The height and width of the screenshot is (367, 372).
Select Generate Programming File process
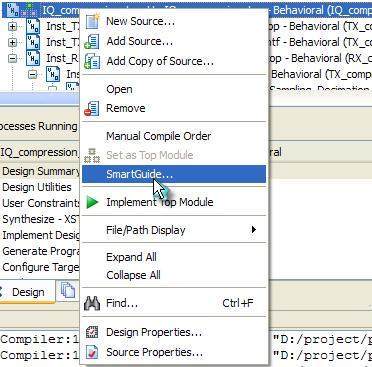(41, 251)
